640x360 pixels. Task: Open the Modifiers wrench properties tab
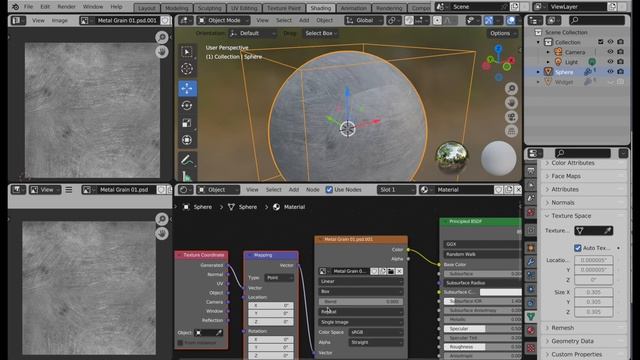tap(531, 261)
